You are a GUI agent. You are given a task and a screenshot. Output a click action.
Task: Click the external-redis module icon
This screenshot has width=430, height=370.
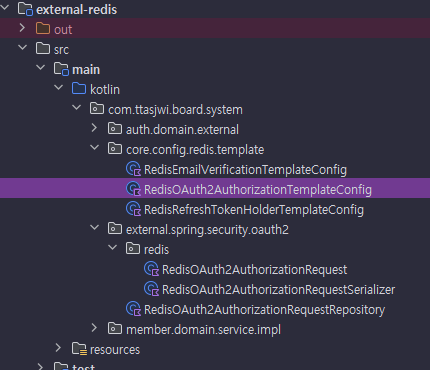(x=25, y=9)
